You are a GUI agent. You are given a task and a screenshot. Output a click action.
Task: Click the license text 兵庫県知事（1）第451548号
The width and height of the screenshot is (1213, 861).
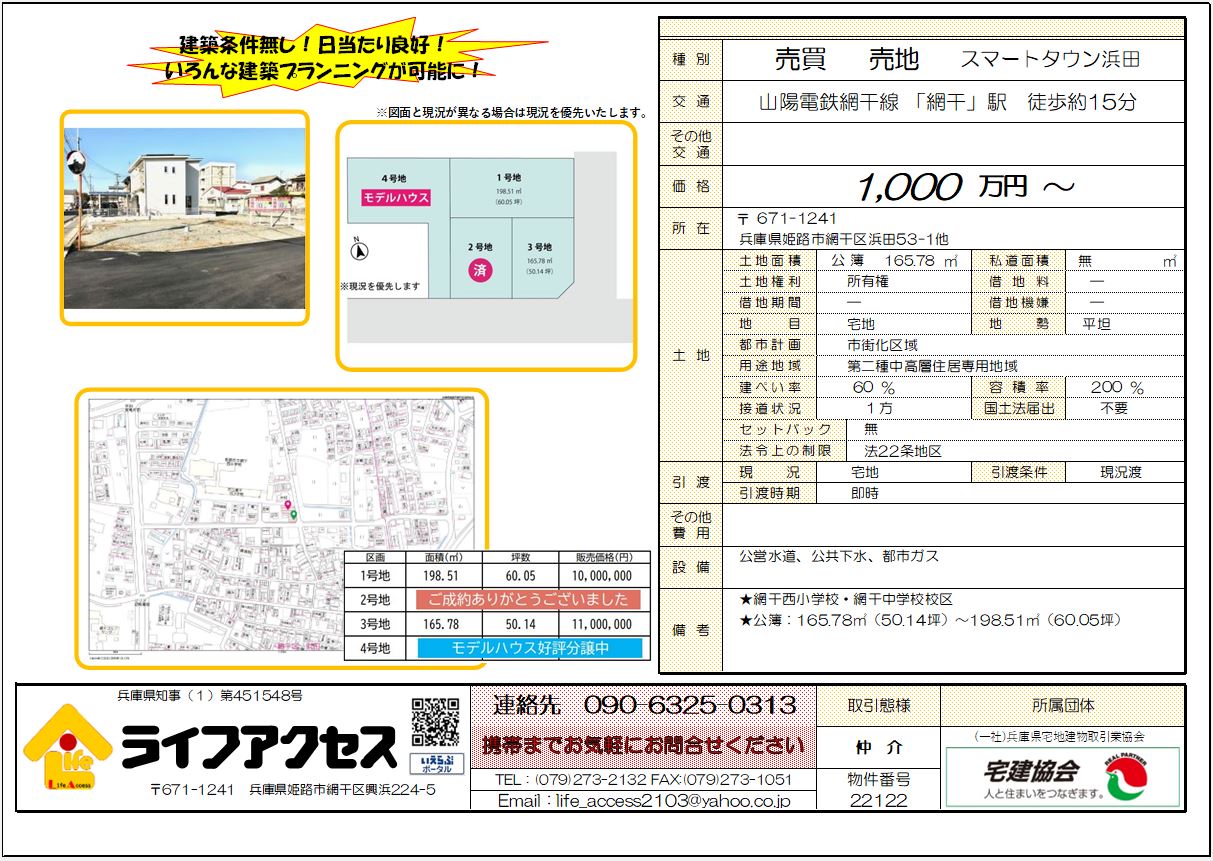210,695
